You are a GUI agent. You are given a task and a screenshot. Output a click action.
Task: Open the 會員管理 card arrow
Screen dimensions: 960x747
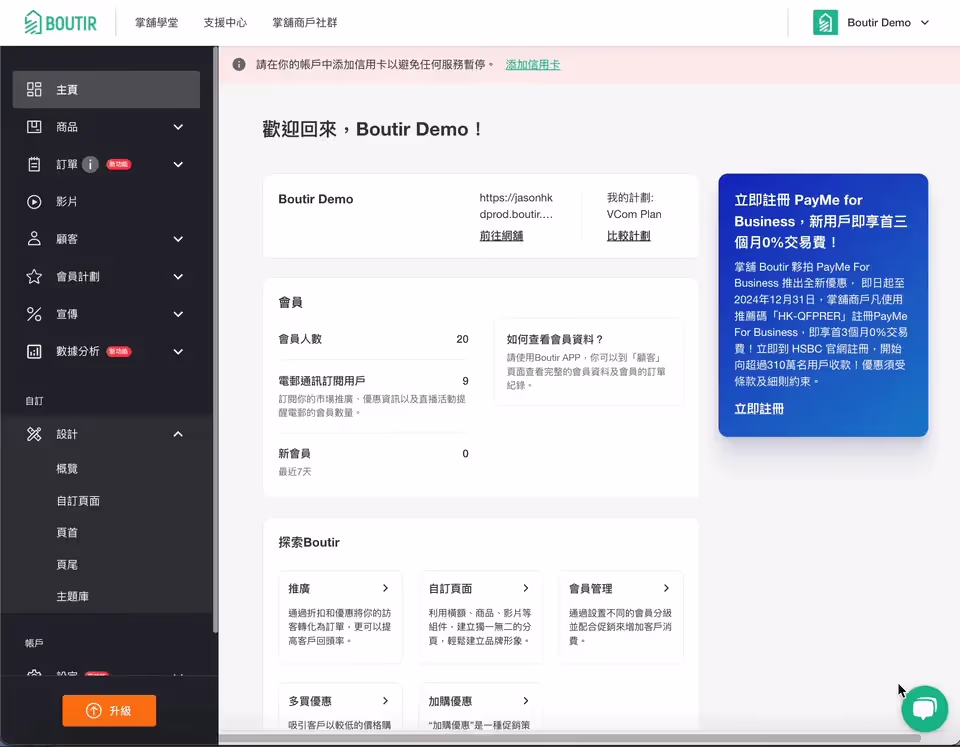tap(666, 588)
